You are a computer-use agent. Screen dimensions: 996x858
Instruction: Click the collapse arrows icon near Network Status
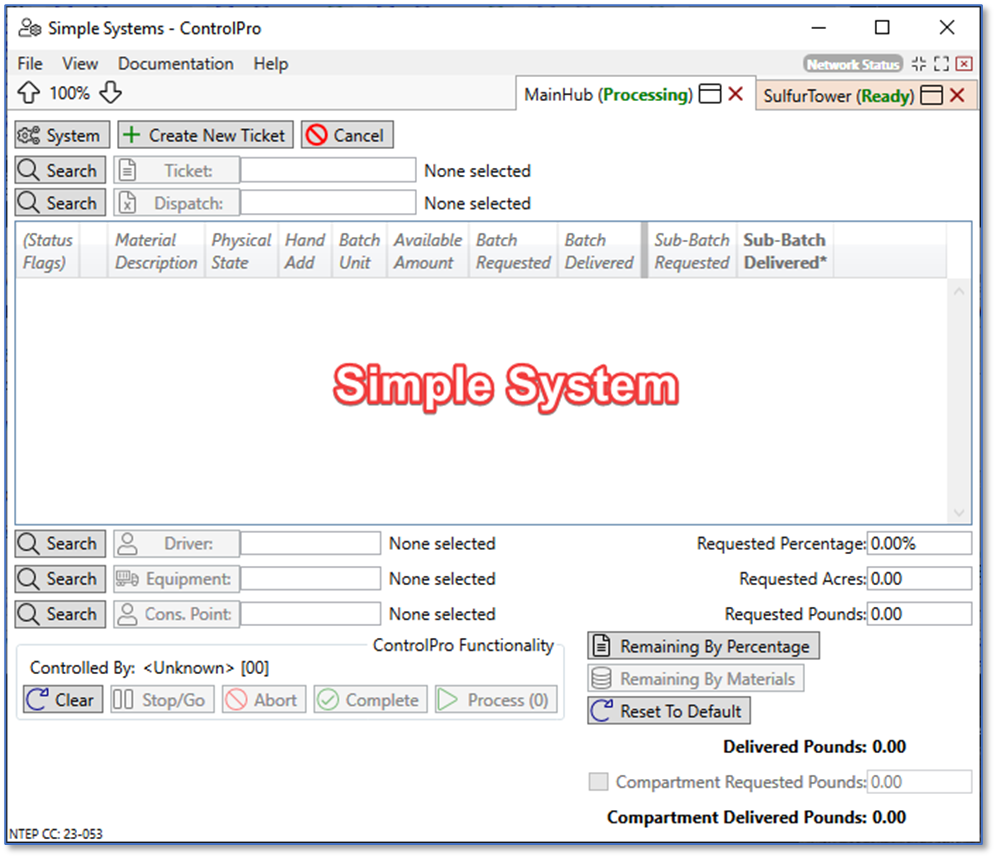coord(918,64)
